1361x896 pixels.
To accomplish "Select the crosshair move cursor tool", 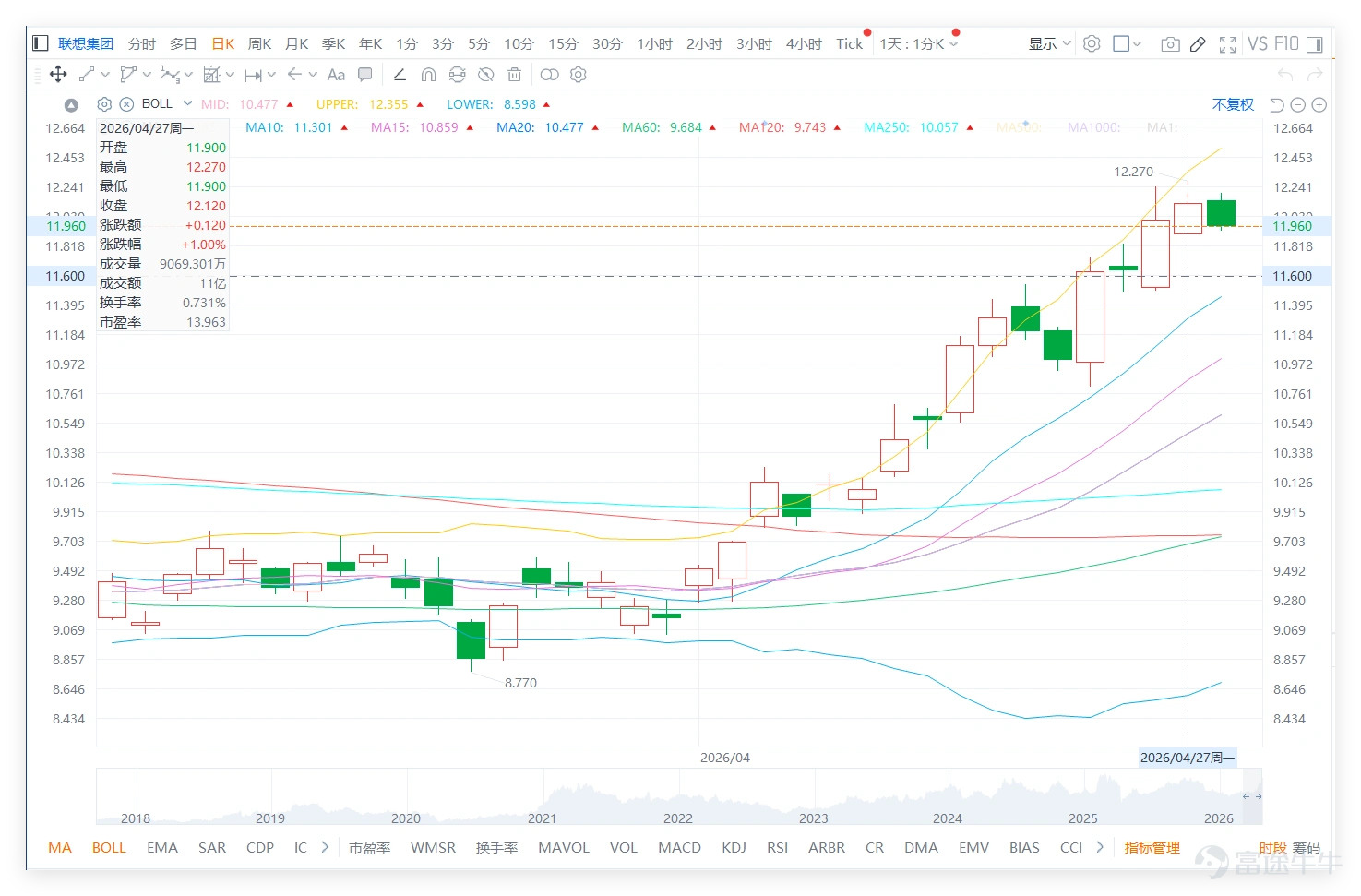I will [57, 74].
